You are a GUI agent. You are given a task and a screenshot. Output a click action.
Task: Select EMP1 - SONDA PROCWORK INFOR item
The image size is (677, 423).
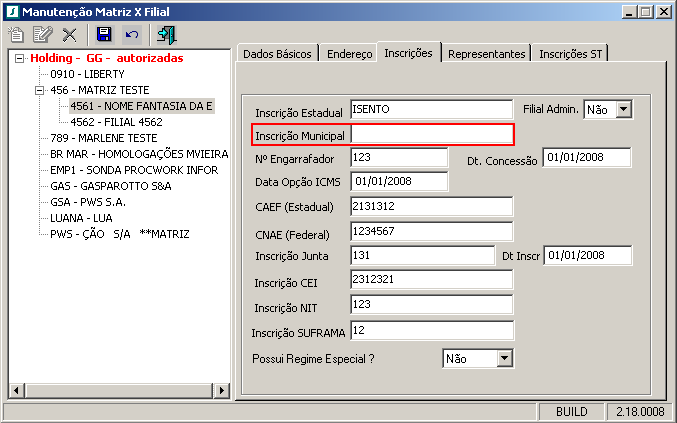coord(134,170)
